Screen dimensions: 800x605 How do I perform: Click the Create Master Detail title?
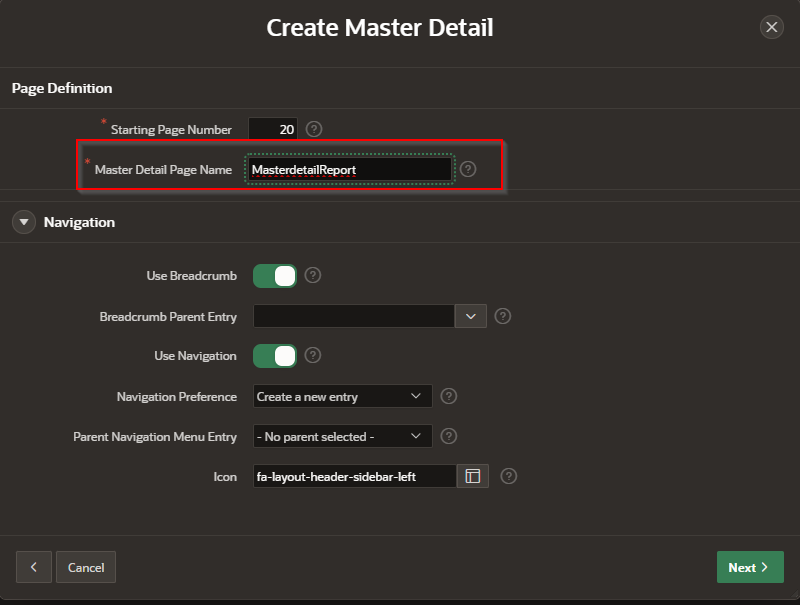click(380, 28)
